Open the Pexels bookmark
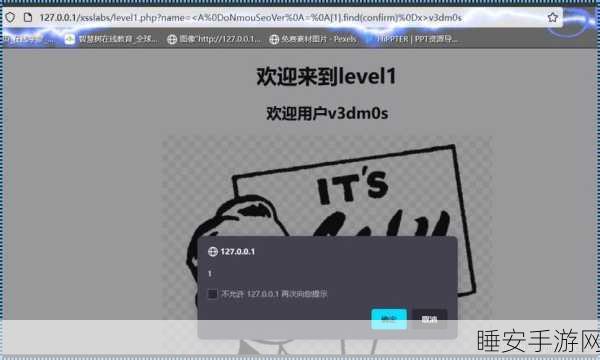This screenshot has width=600, height=360. [x=314, y=39]
